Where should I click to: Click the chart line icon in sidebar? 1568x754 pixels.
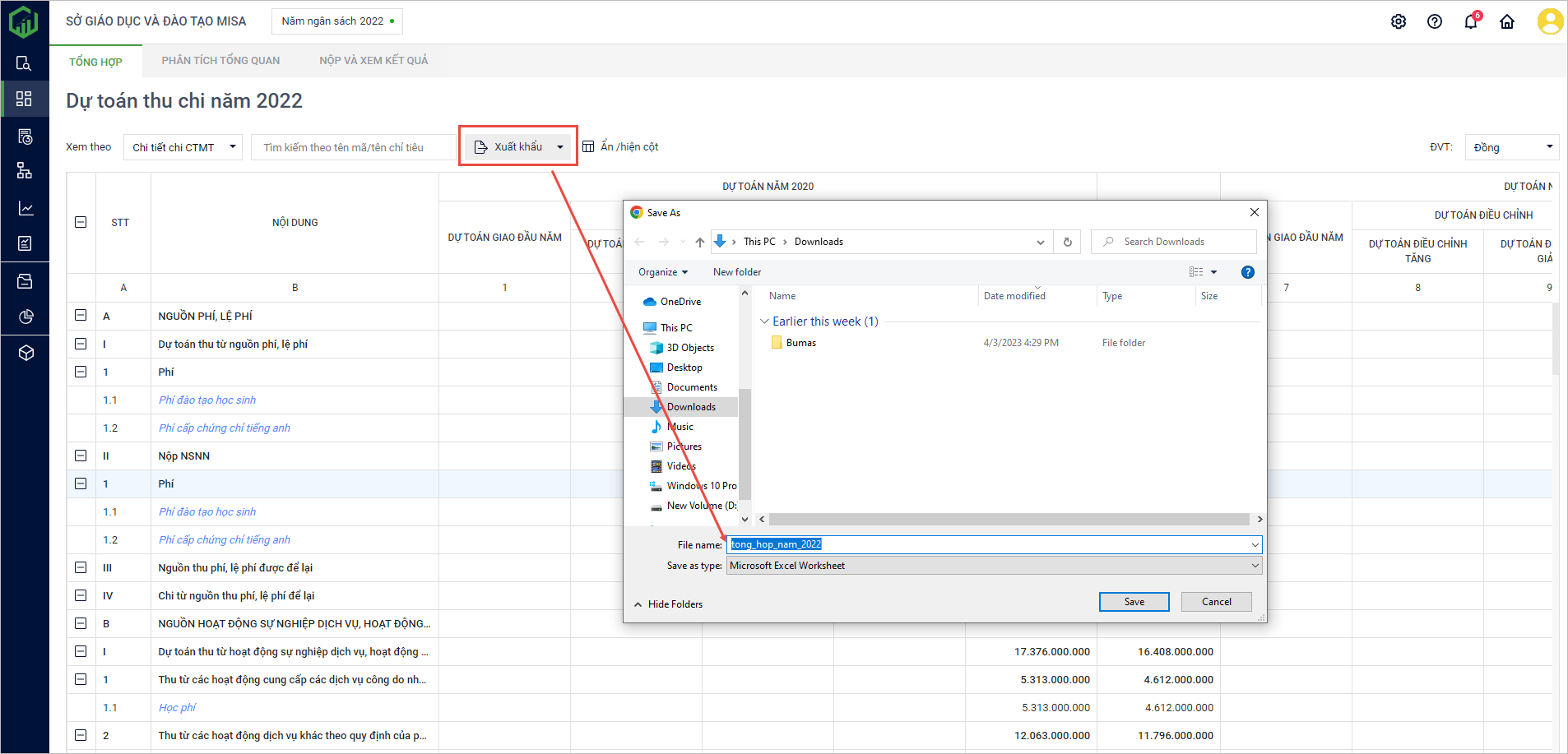click(25, 208)
